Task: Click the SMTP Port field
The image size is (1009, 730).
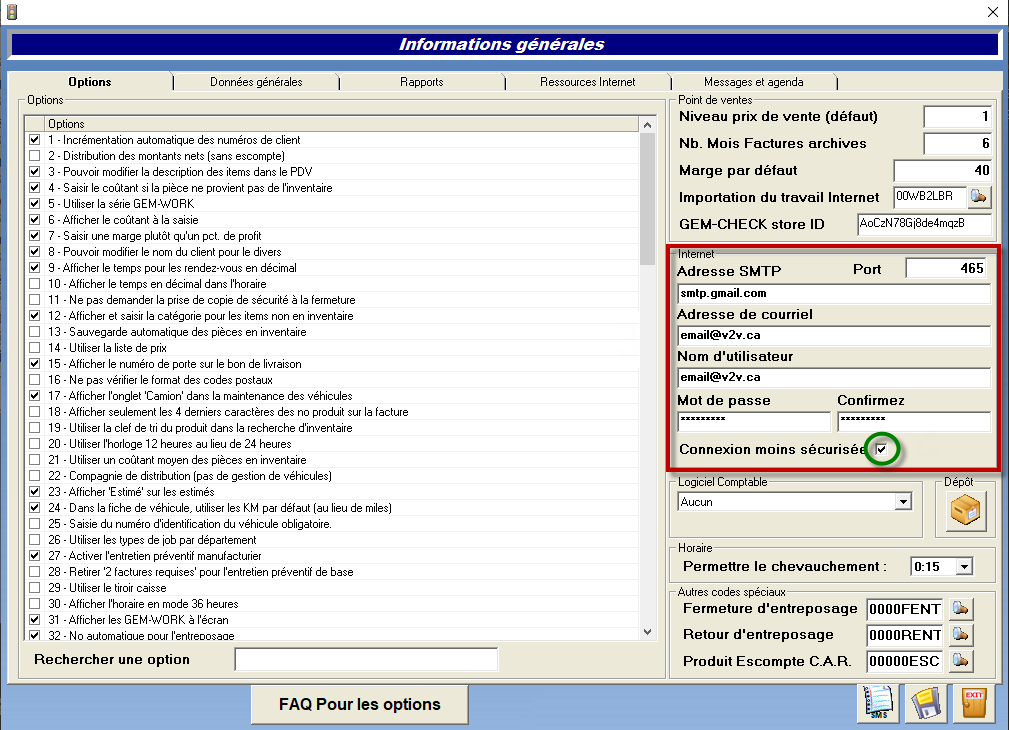Action: 947,268
